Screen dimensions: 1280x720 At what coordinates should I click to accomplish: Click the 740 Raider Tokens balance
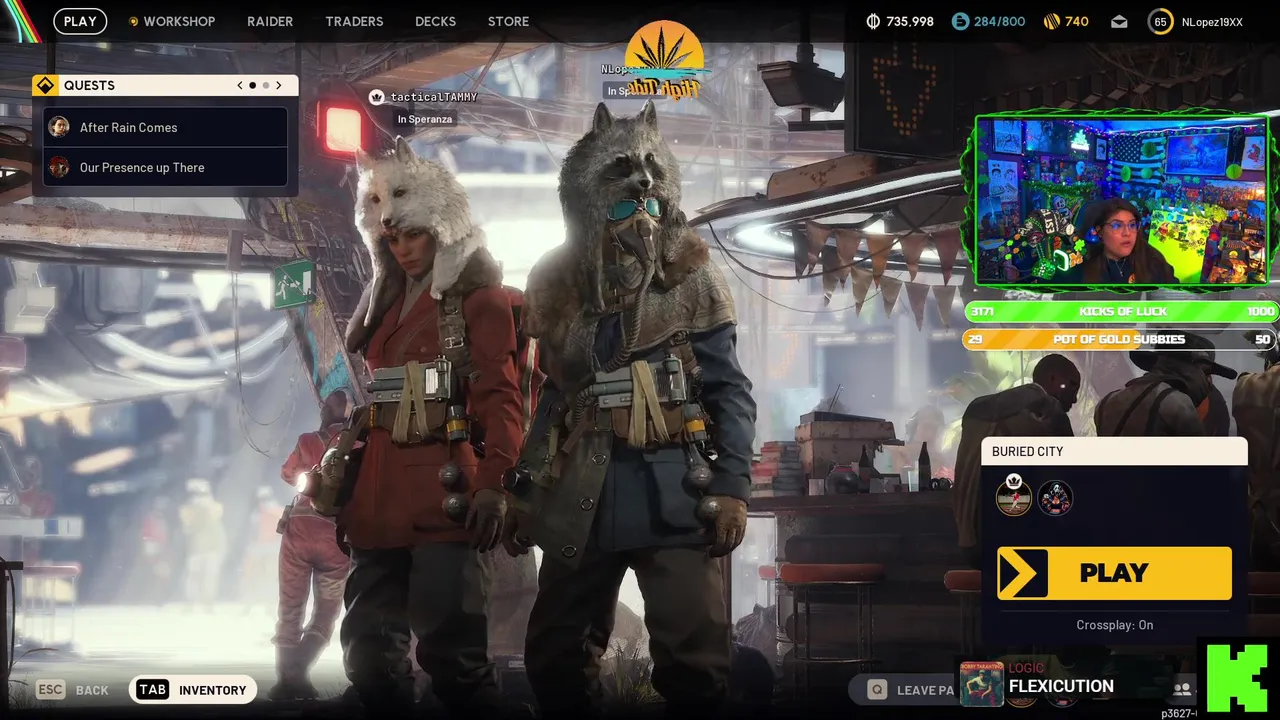pos(1077,21)
